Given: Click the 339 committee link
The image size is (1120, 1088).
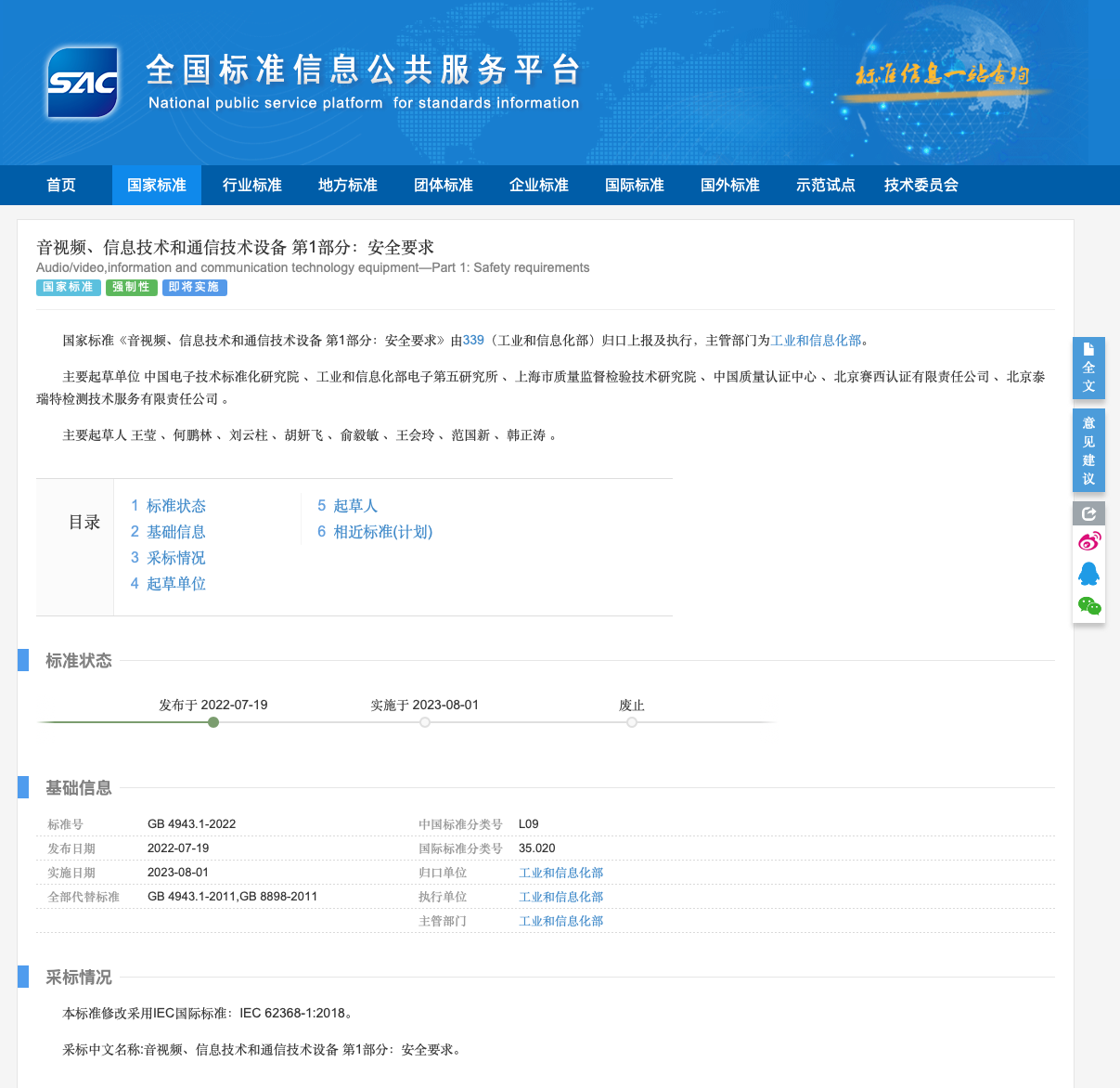Looking at the screenshot, I should (x=473, y=341).
